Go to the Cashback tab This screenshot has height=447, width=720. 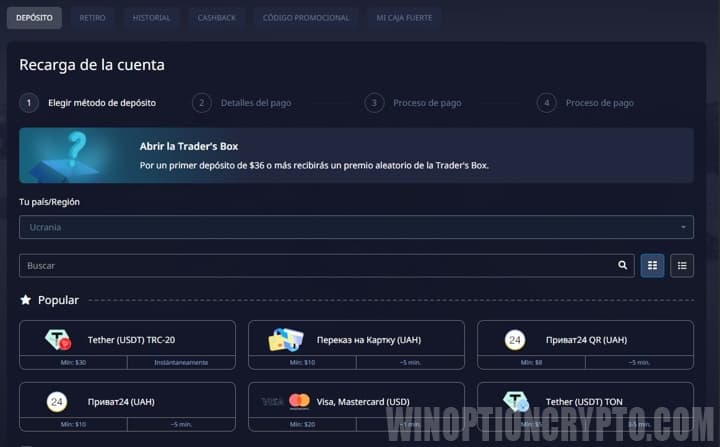click(217, 18)
